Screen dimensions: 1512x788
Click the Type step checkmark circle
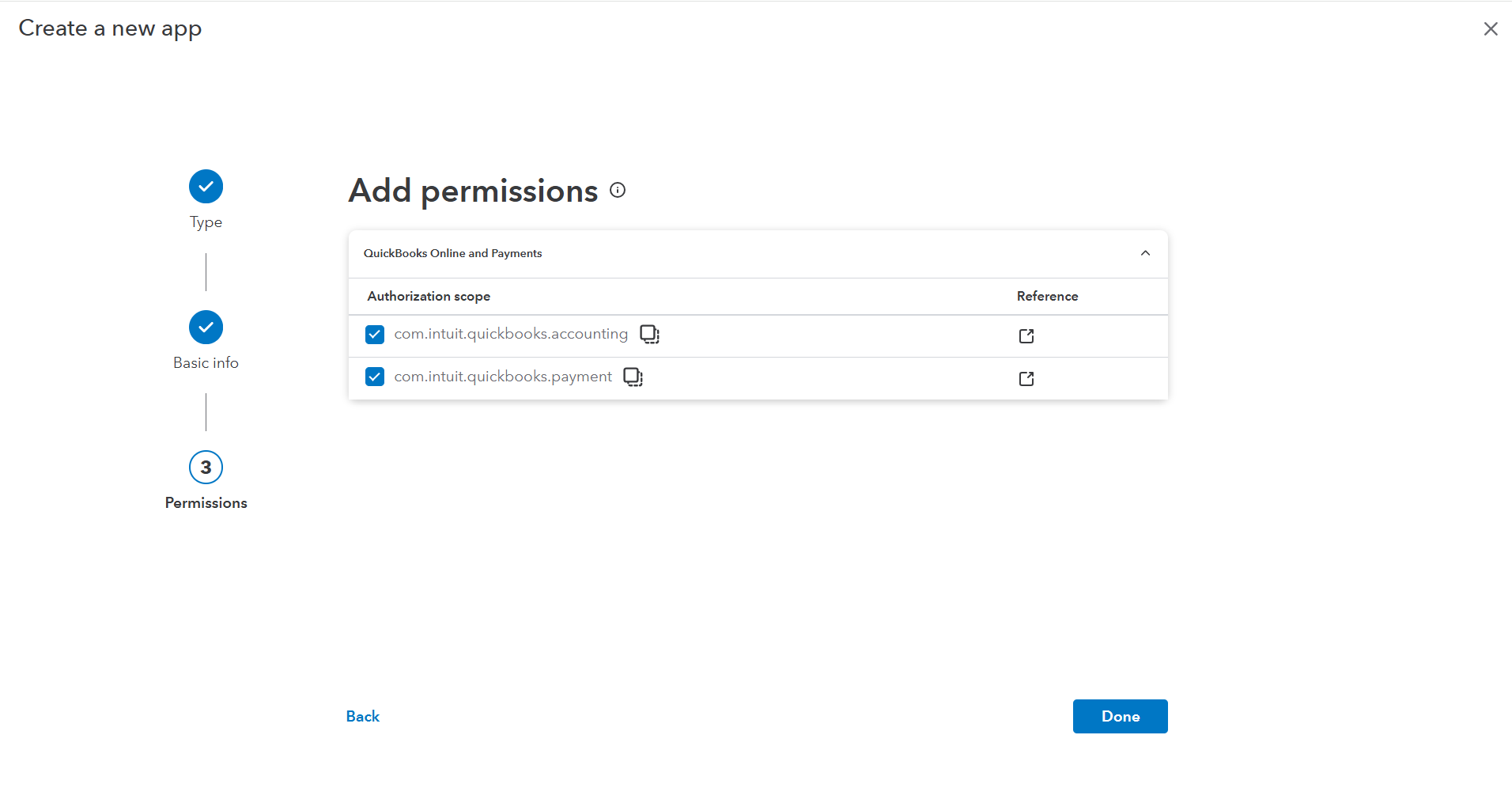point(206,187)
